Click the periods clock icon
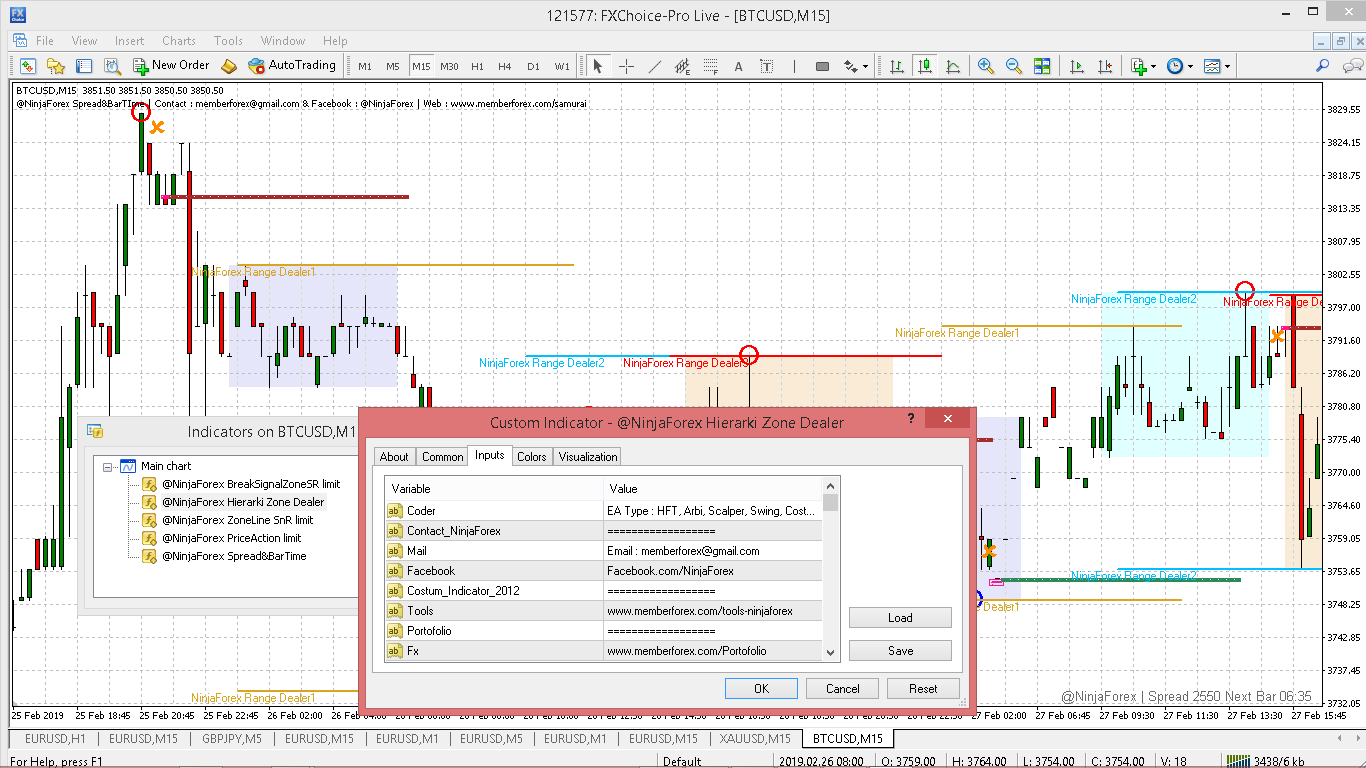Viewport: 1366px width, 768px height. (x=1175, y=66)
